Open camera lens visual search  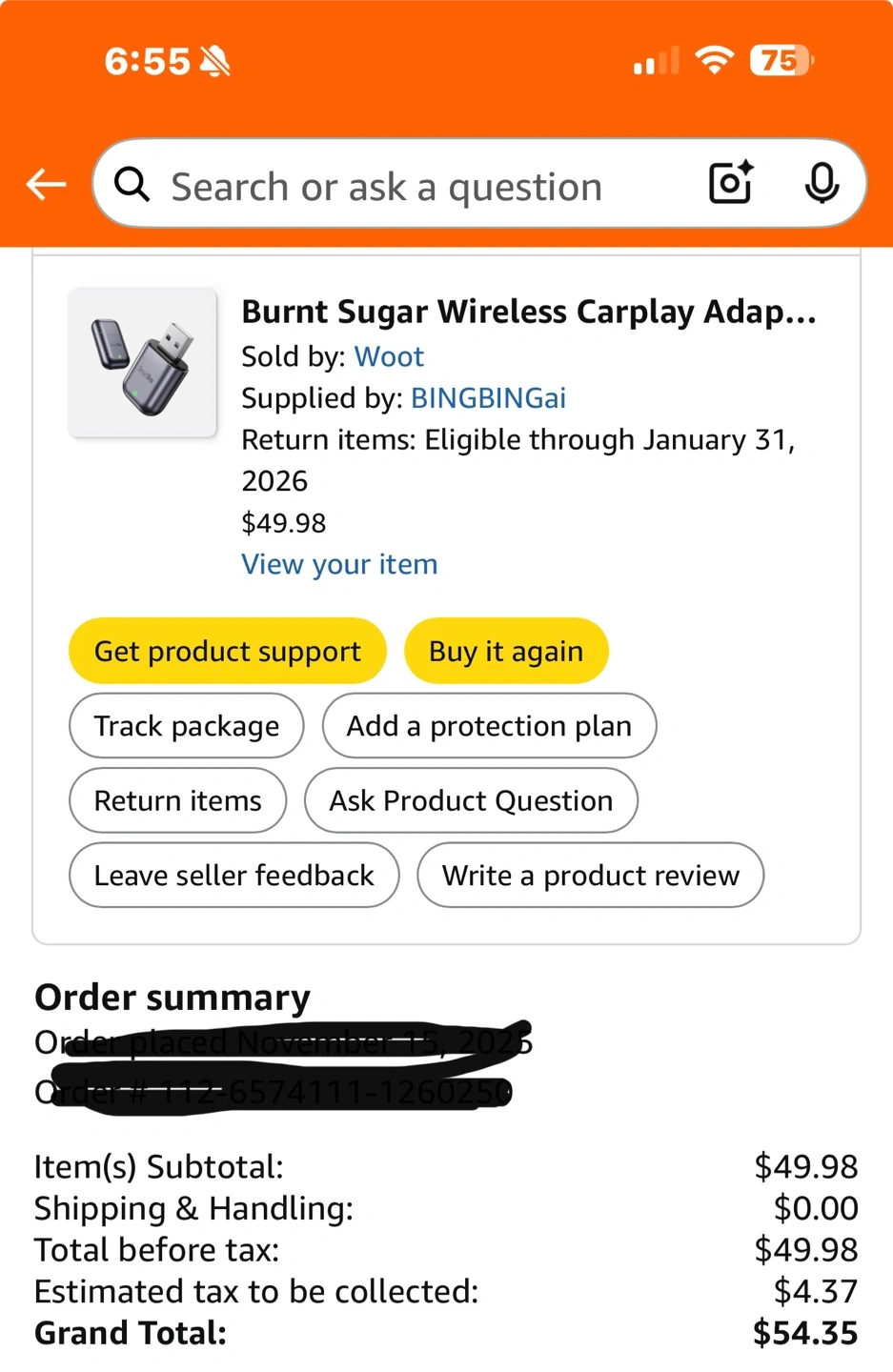pos(731,183)
